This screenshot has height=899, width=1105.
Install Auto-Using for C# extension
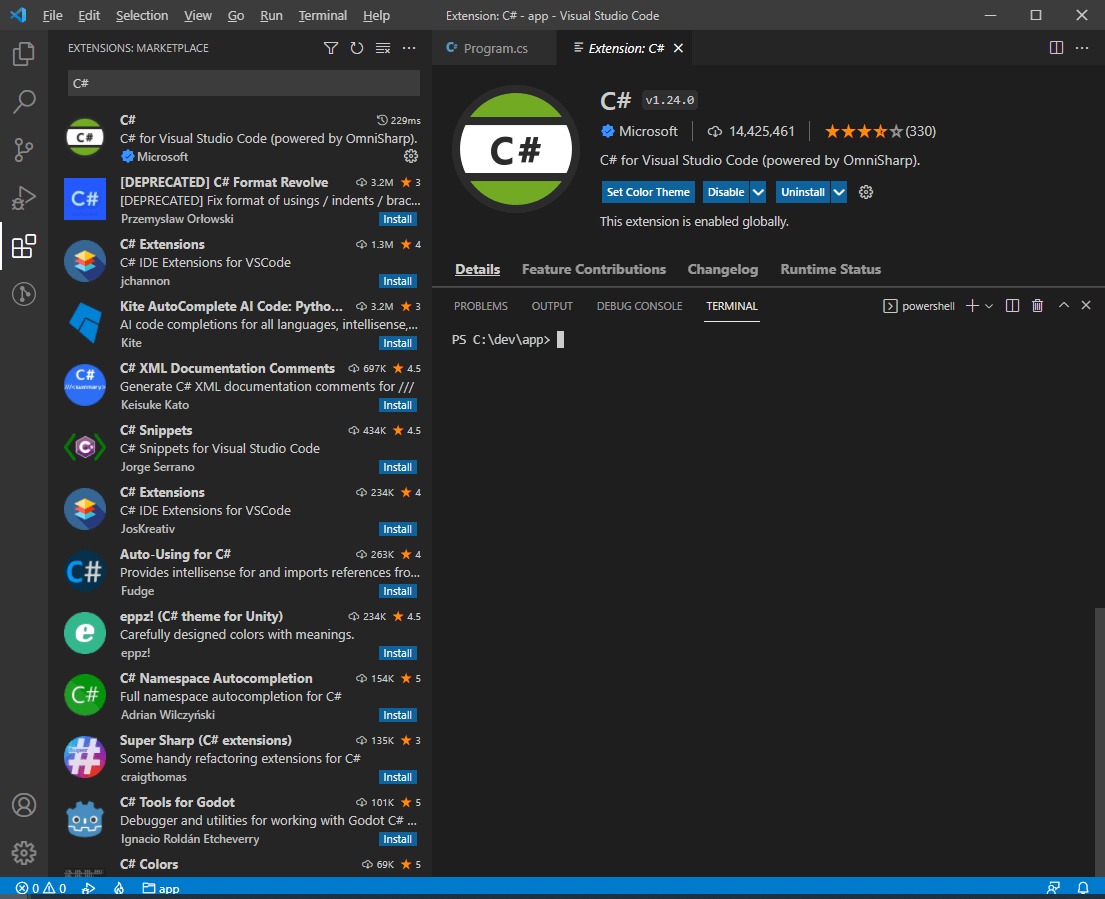[397, 591]
